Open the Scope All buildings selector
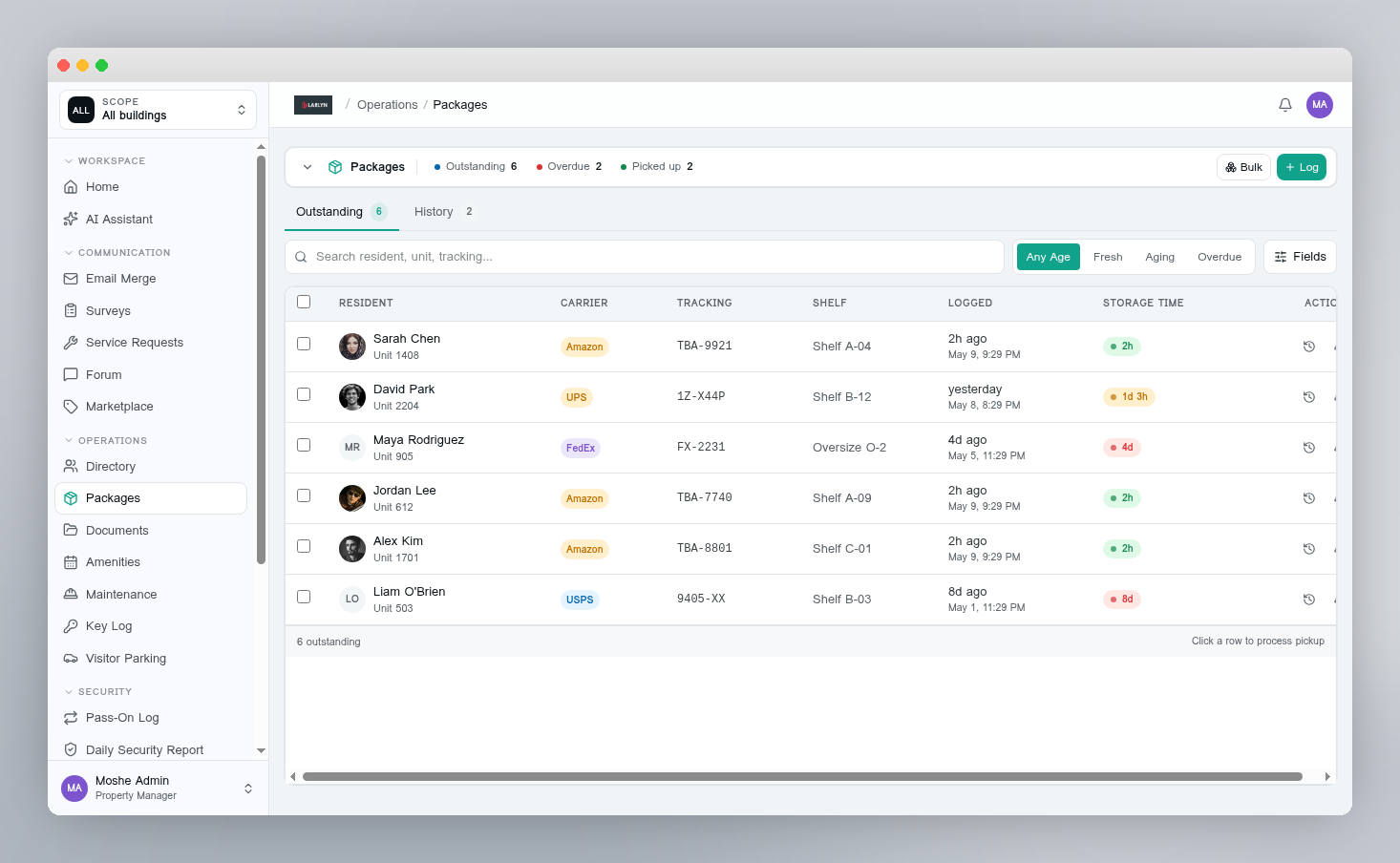 pyautogui.click(x=159, y=110)
